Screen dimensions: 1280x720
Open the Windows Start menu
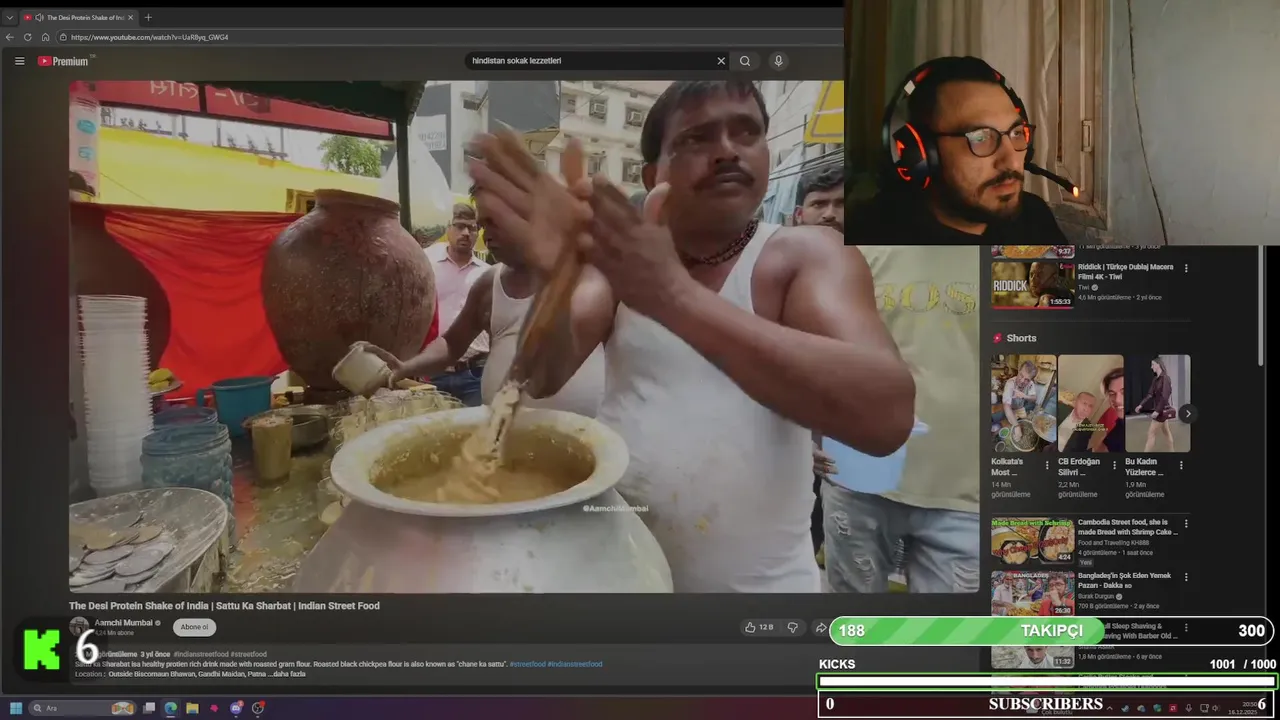[x=16, y=708]
